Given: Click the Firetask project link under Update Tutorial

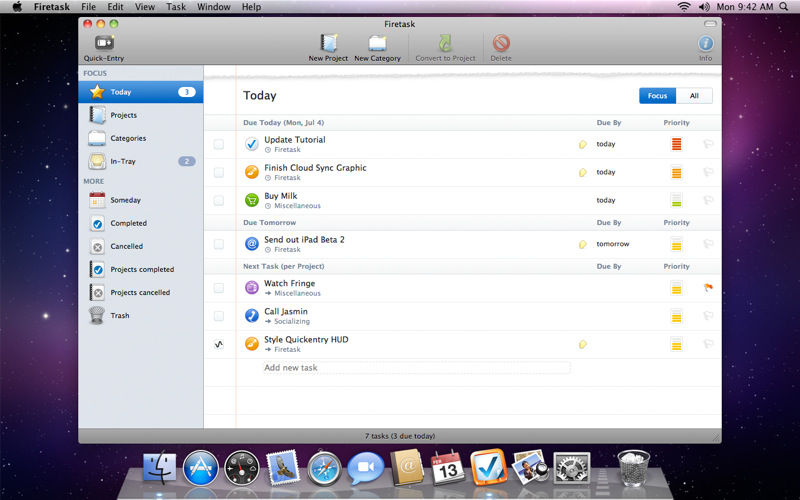Looking at the screenshot, I should pyautogui.click(x=287, y=149).
